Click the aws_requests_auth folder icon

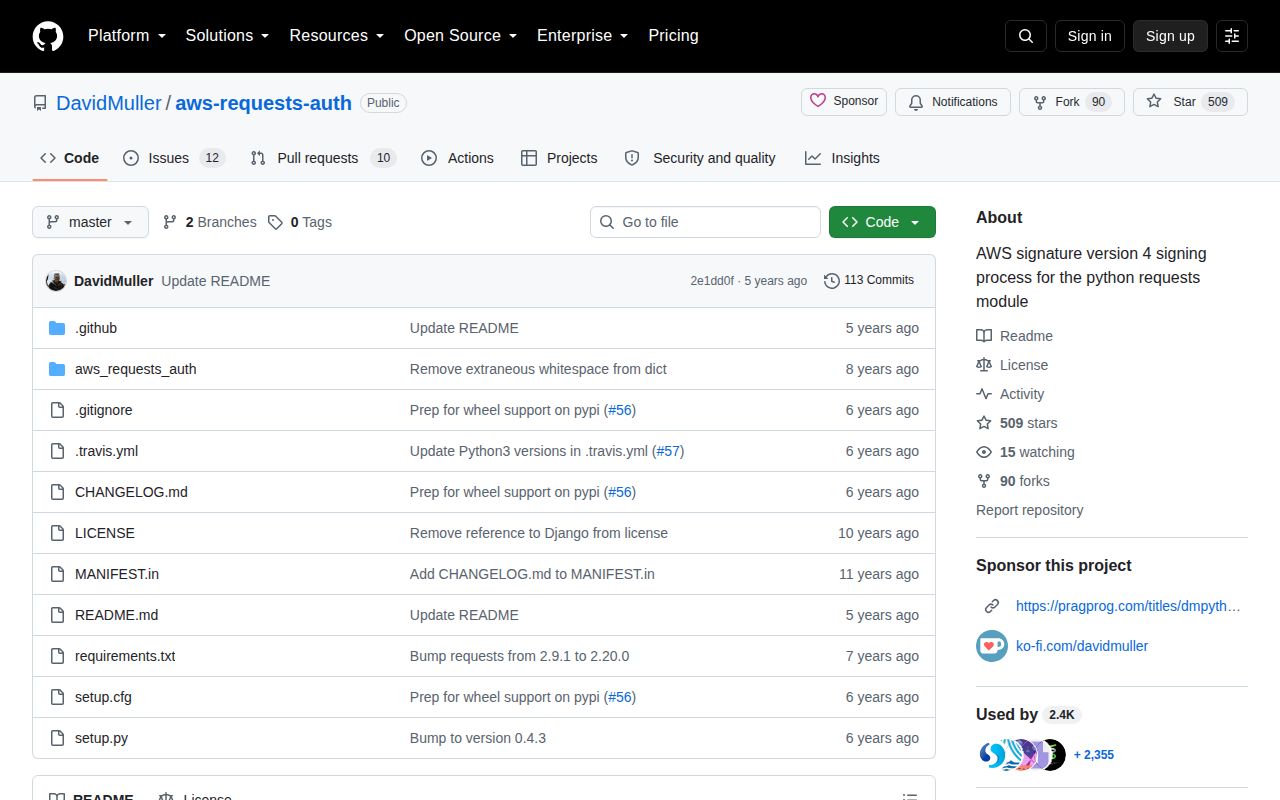[57, 369]
